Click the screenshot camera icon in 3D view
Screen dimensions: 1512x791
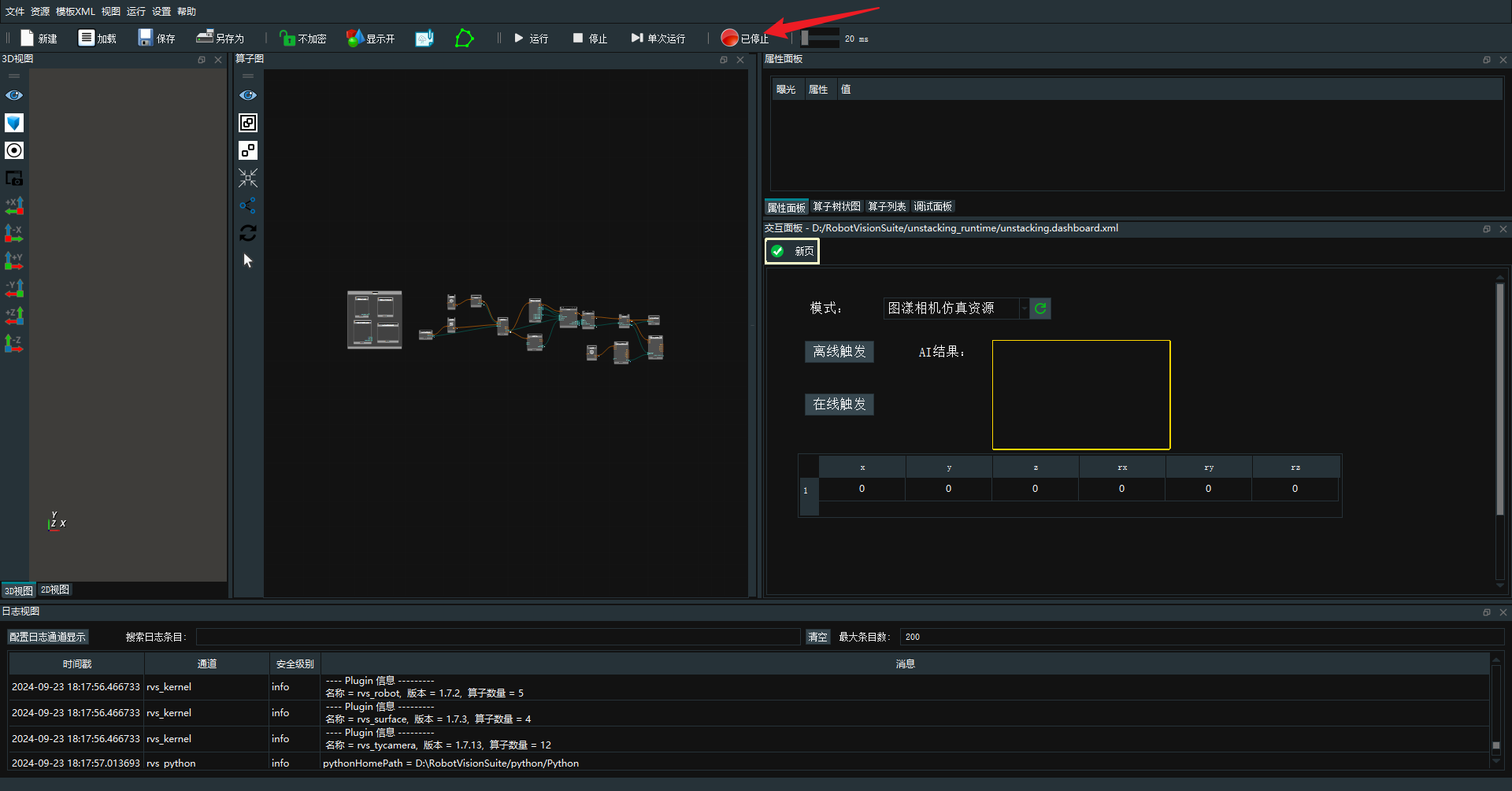coord(14,178)
